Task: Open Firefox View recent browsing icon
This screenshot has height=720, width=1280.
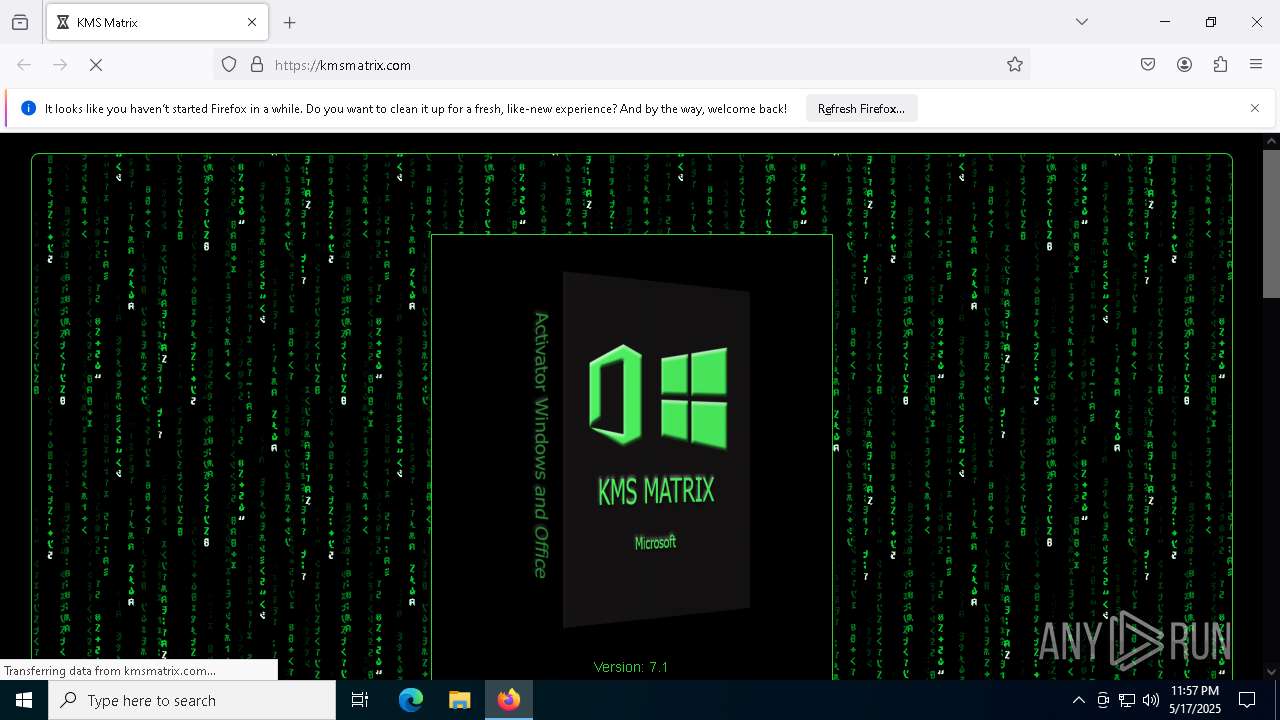Action: [x=20, y=22]
